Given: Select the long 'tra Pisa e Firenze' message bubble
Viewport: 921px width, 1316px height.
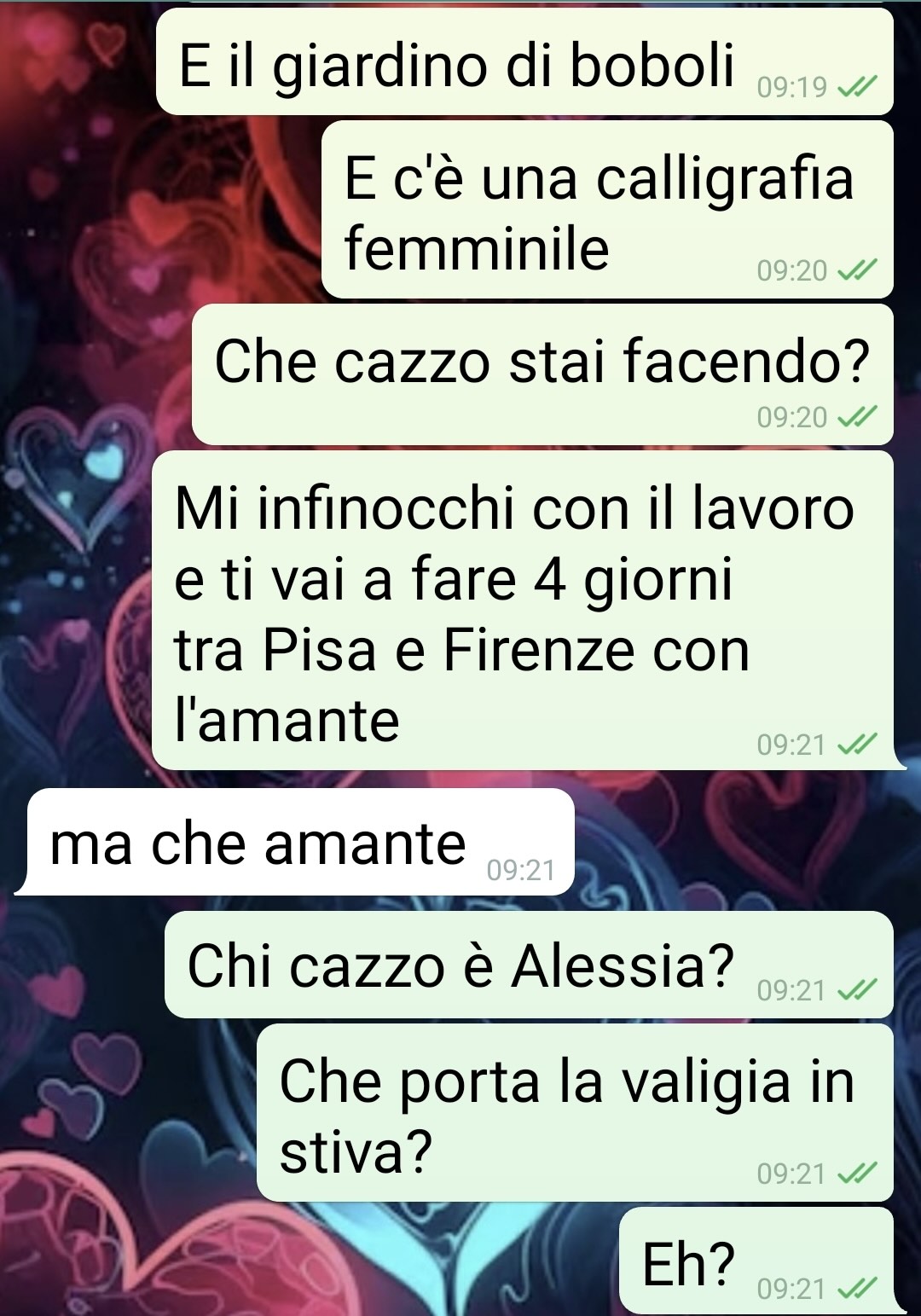Looking at the screenshot, I should (523, 610).
